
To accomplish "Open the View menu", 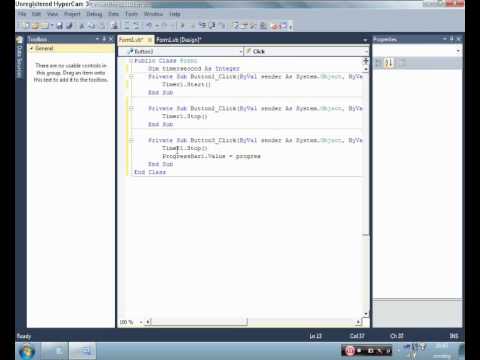I will tap(52, 14).
